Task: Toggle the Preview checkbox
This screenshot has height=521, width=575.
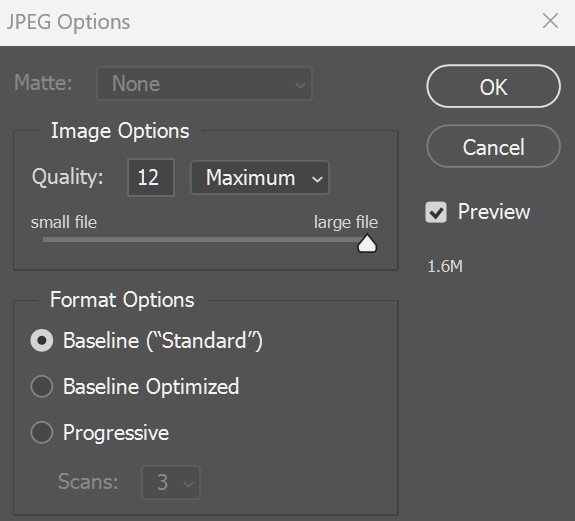Action: pos(436,212)
